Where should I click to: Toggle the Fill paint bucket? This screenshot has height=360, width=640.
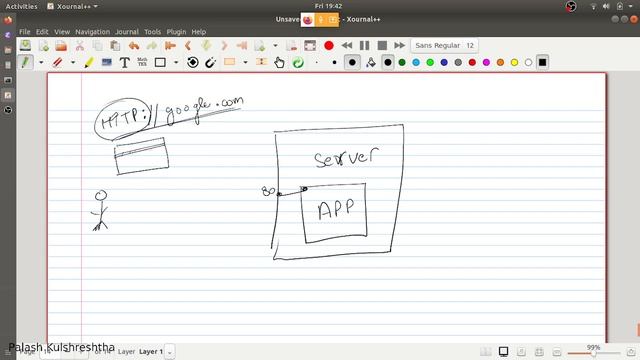[371, 62]
